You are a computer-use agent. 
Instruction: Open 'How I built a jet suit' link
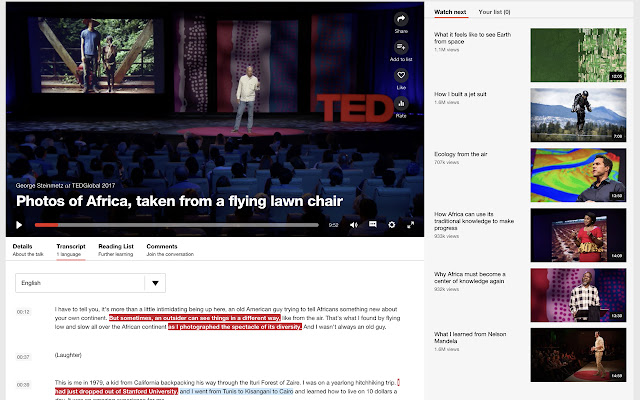coord(460,94)
